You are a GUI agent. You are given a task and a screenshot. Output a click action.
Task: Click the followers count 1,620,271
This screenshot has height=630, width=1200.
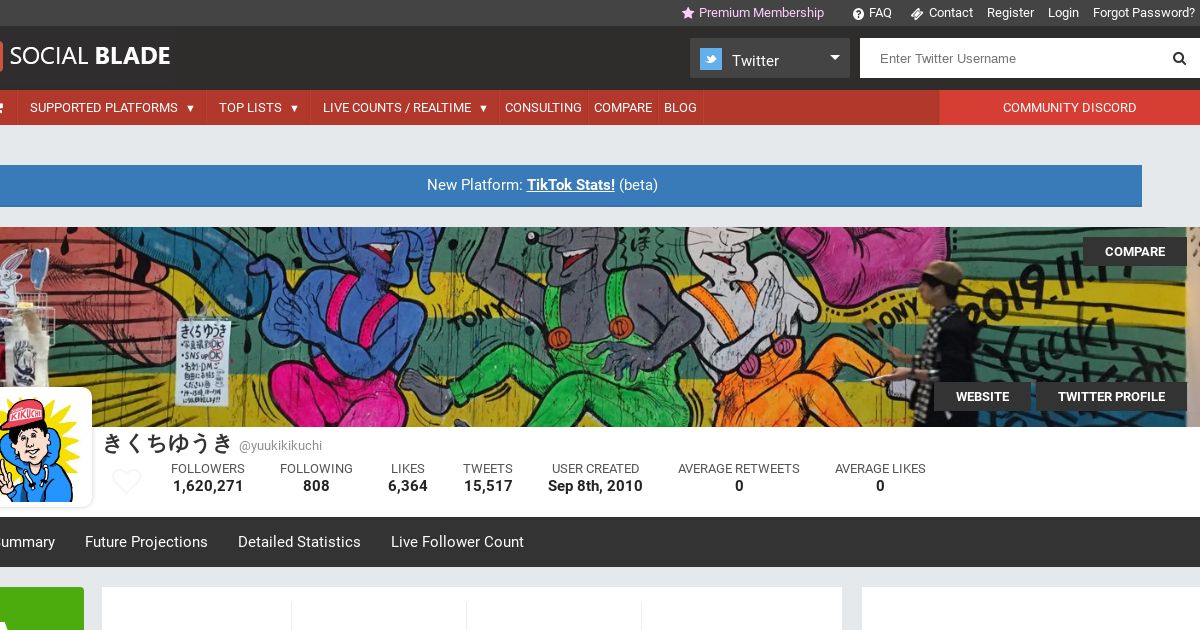pos(208,486)
